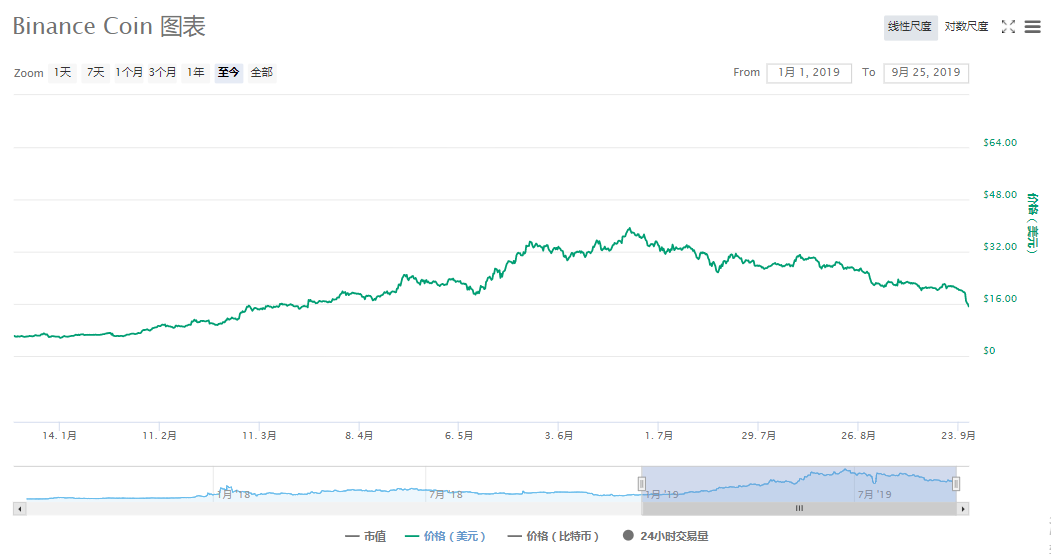Edit the From date field 1月 1, 2019

tap(809, 73)
